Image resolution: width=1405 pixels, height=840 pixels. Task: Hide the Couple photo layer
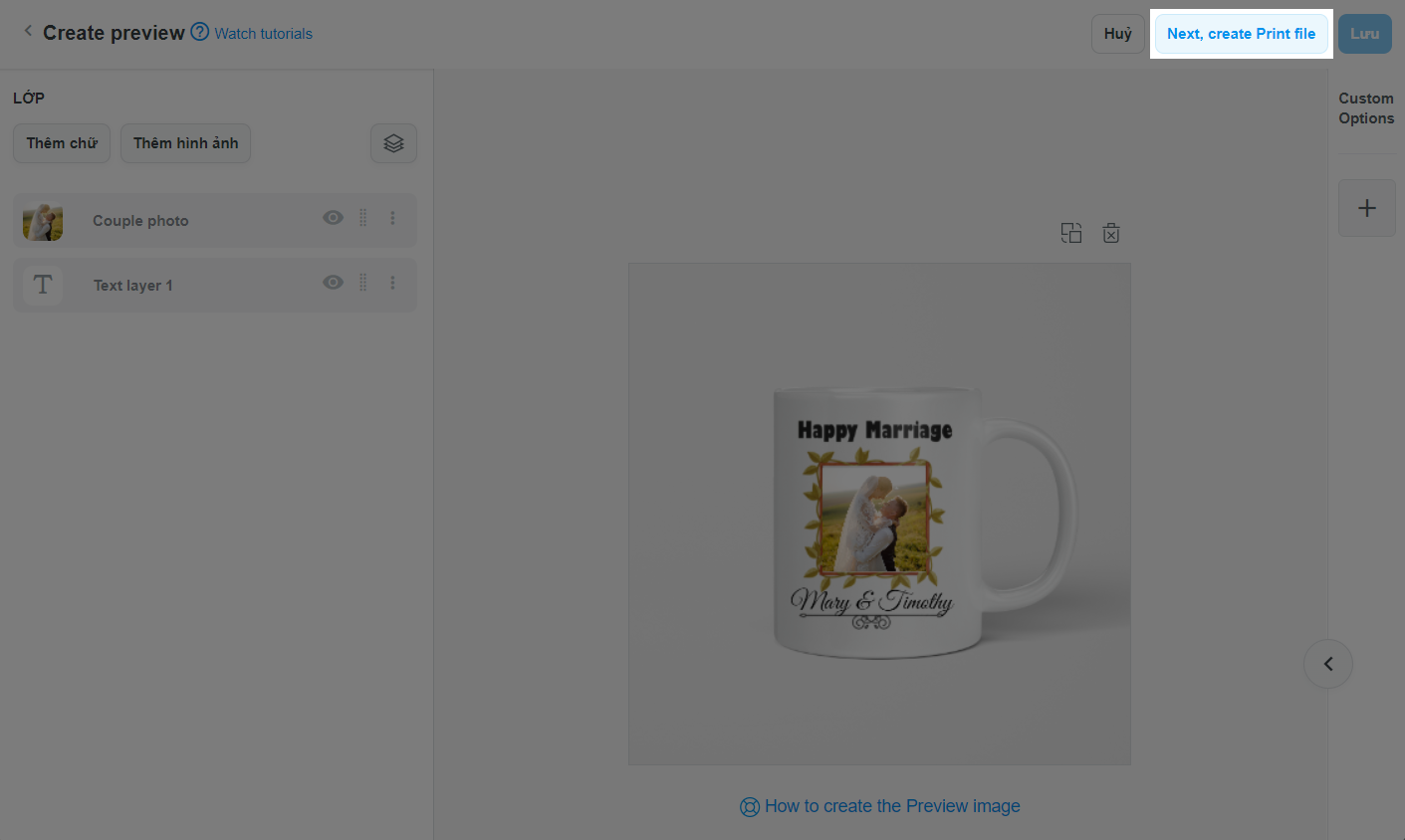coord(333,218)
